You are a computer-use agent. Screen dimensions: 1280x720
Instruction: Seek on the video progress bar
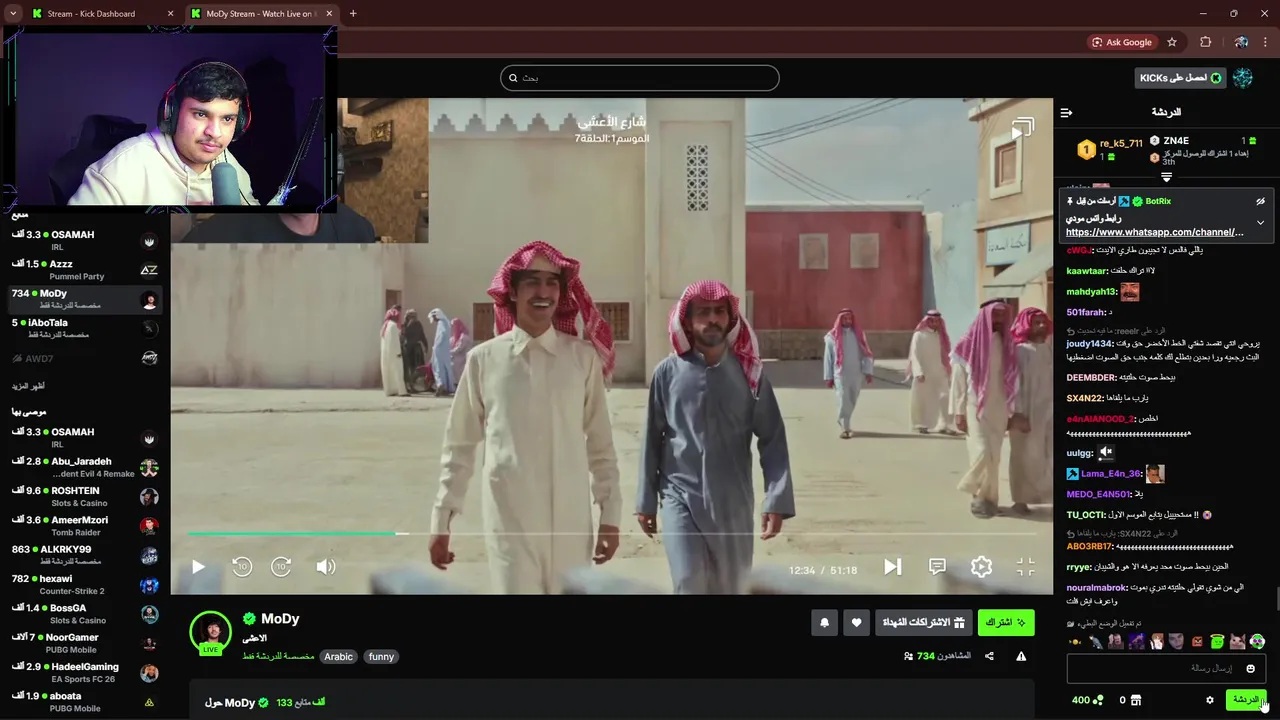[x=611, y=534]
